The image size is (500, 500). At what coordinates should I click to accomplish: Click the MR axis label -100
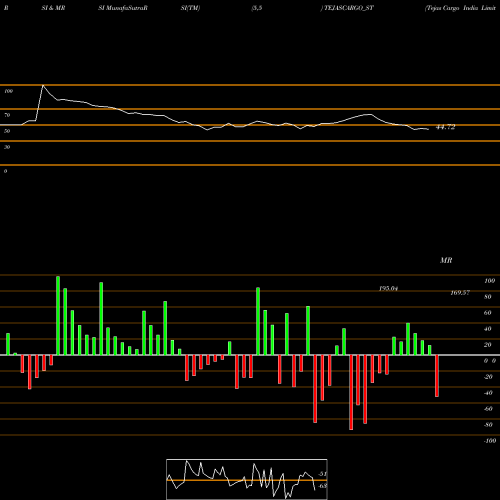point(490,441)
